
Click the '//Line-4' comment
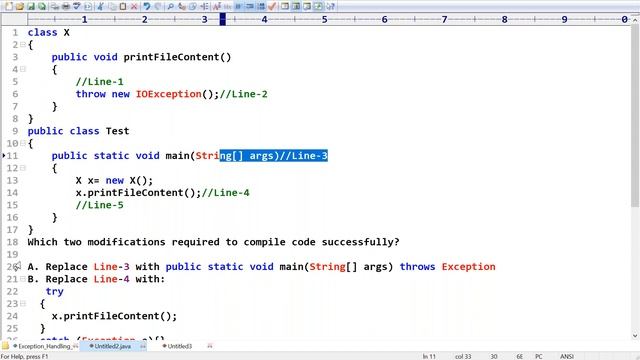pyautogui.click(x=225, y=193)
